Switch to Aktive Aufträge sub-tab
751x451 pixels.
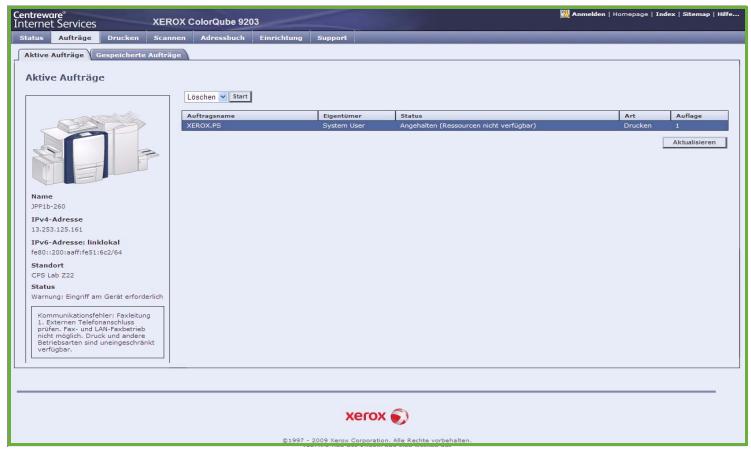54,55
